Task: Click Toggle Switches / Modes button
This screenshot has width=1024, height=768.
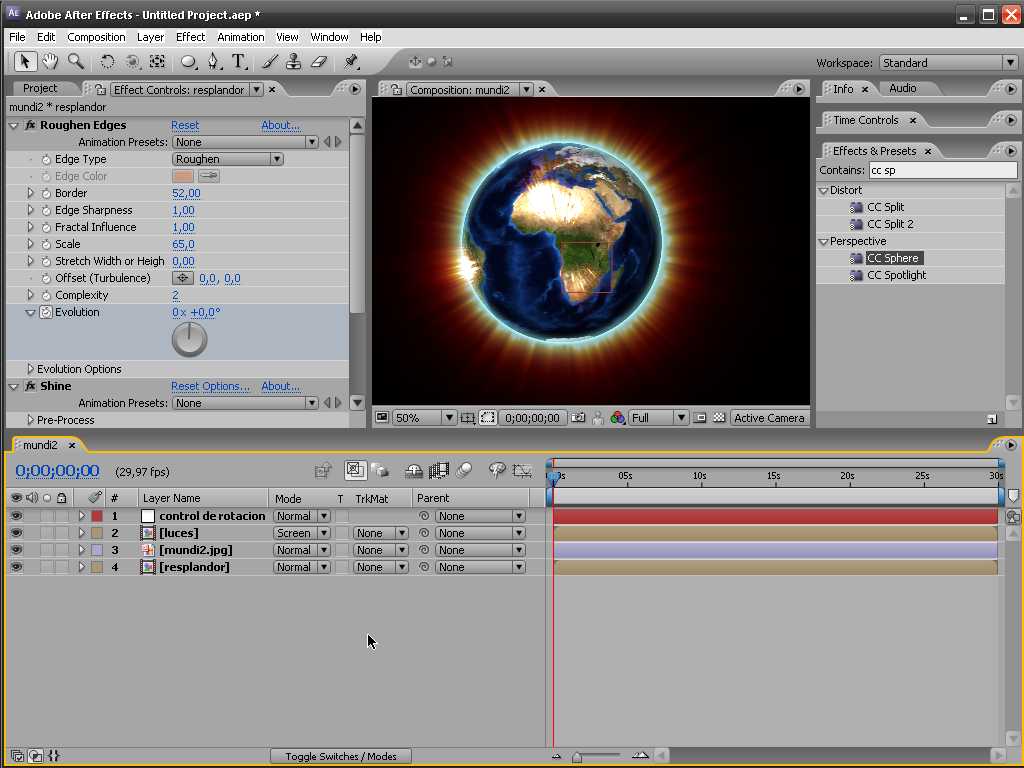Action: (x=340, y=756)
